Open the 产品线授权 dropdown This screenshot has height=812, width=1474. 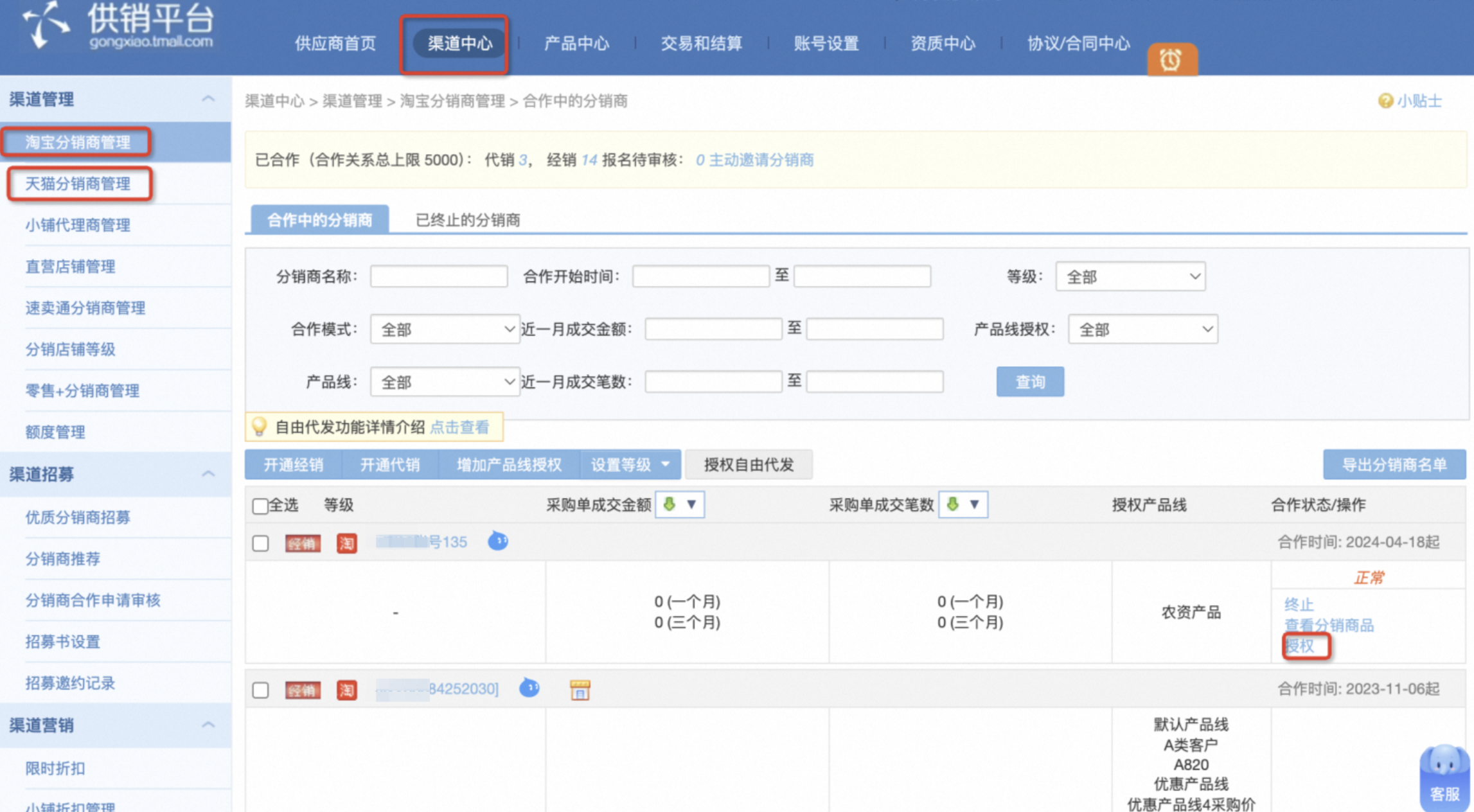pyautogui.click(x=1143, y=330)
